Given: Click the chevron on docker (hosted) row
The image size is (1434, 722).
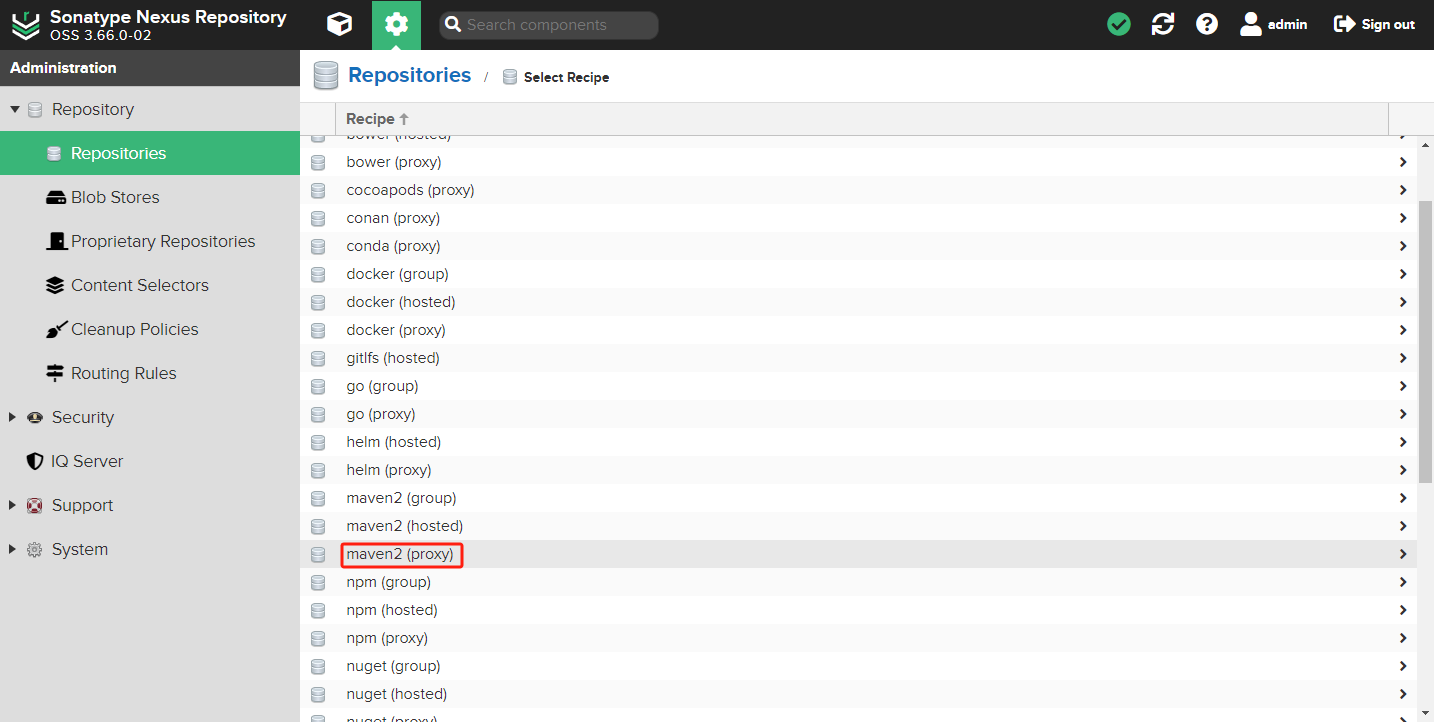Looking at the screenshot, I should [1403, 302].
